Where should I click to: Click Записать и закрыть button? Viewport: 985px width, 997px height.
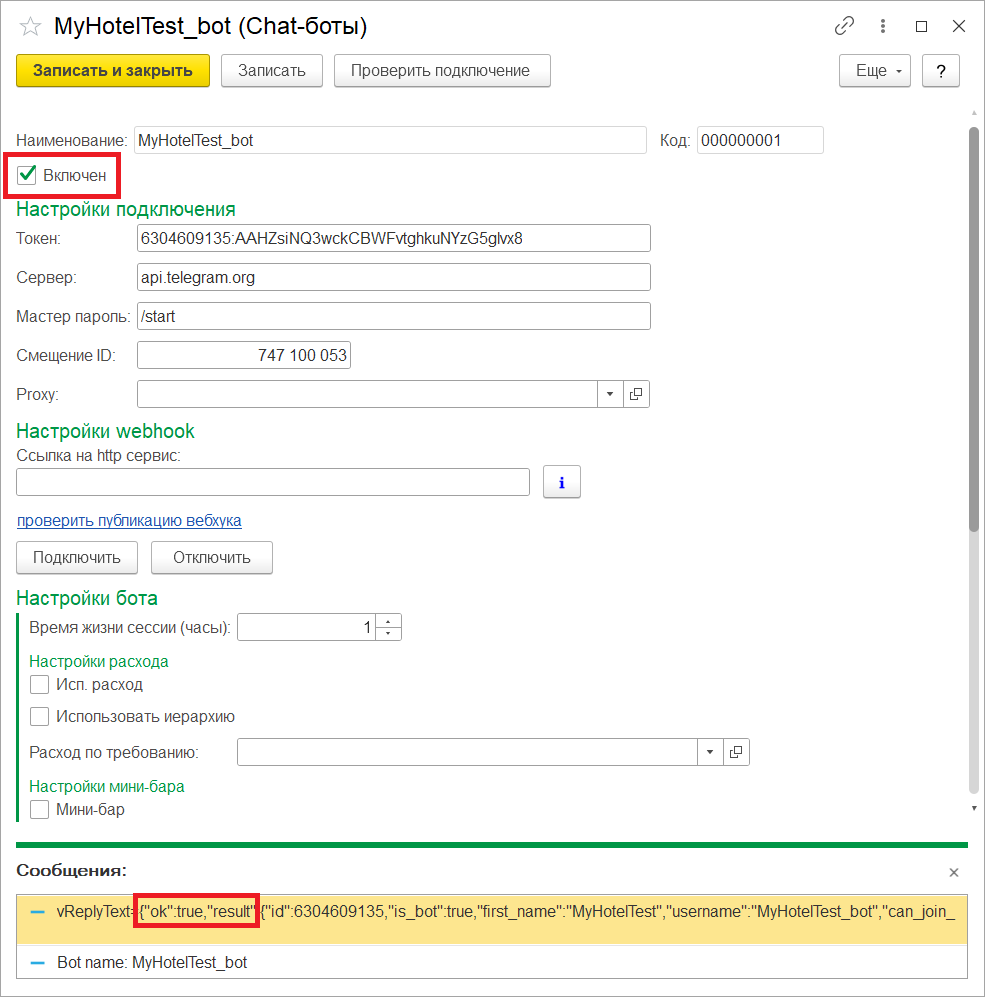tap(113, 71)
